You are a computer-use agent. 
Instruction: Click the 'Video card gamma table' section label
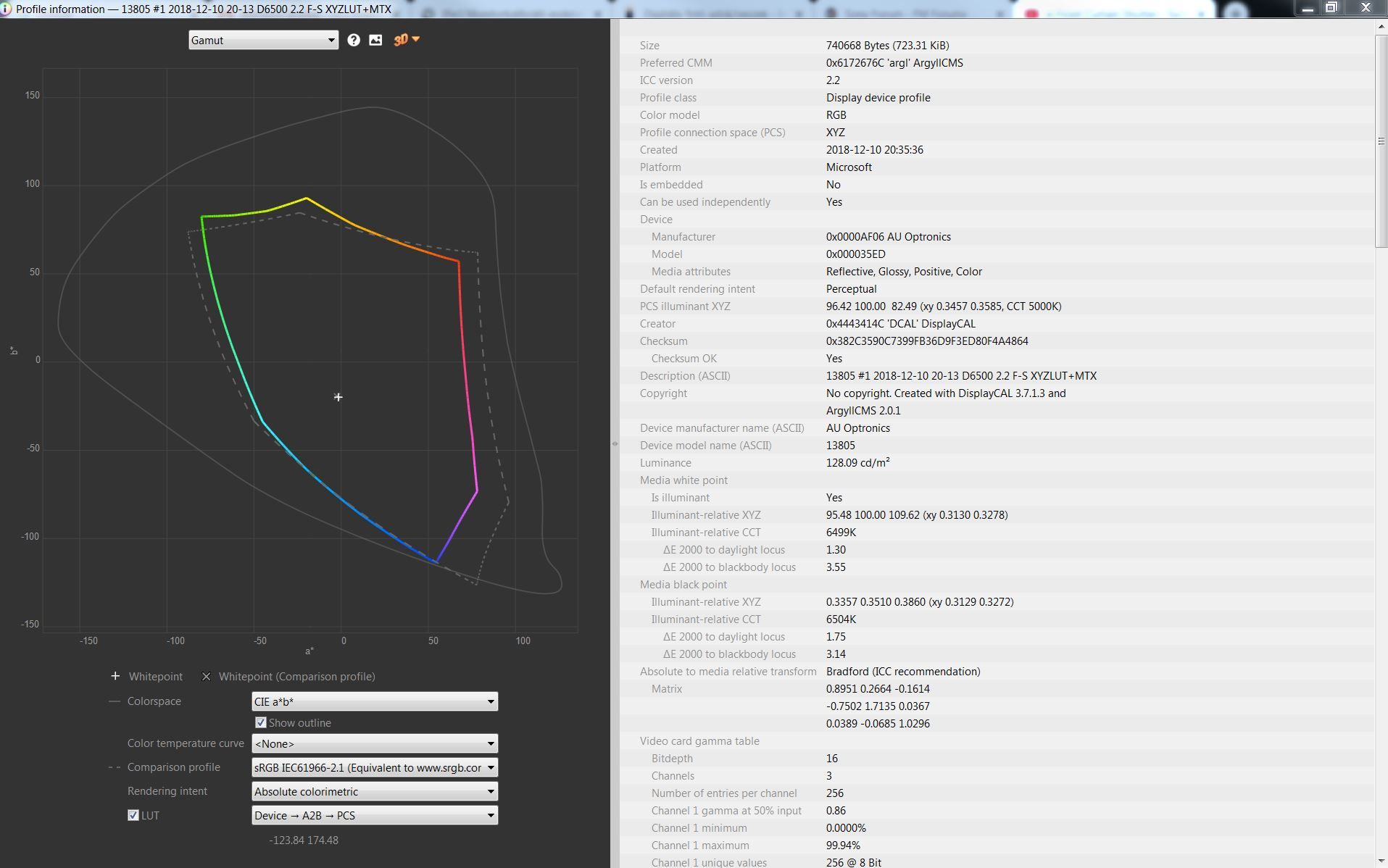[699, 741]
